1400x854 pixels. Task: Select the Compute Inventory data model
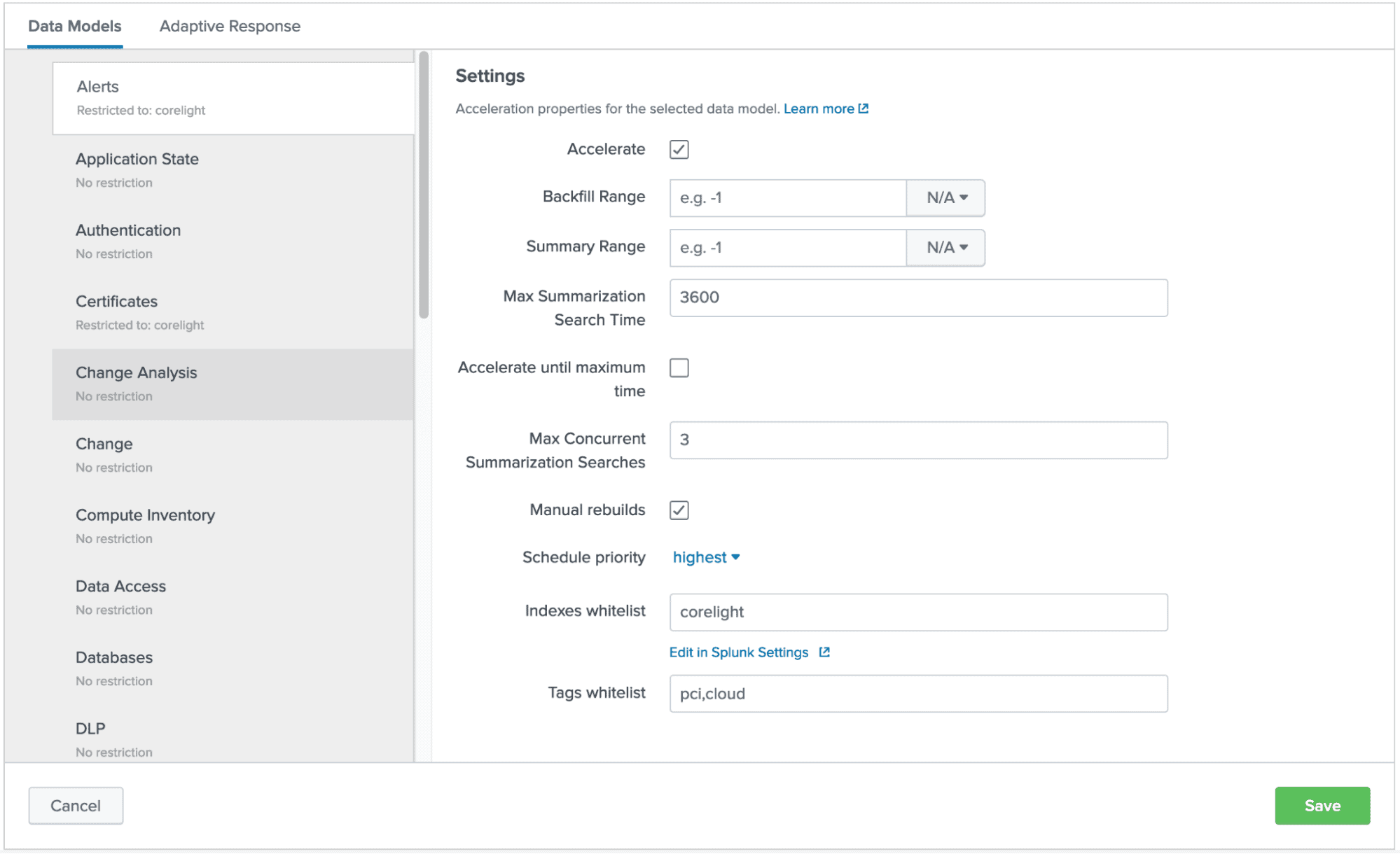[145, 514]
